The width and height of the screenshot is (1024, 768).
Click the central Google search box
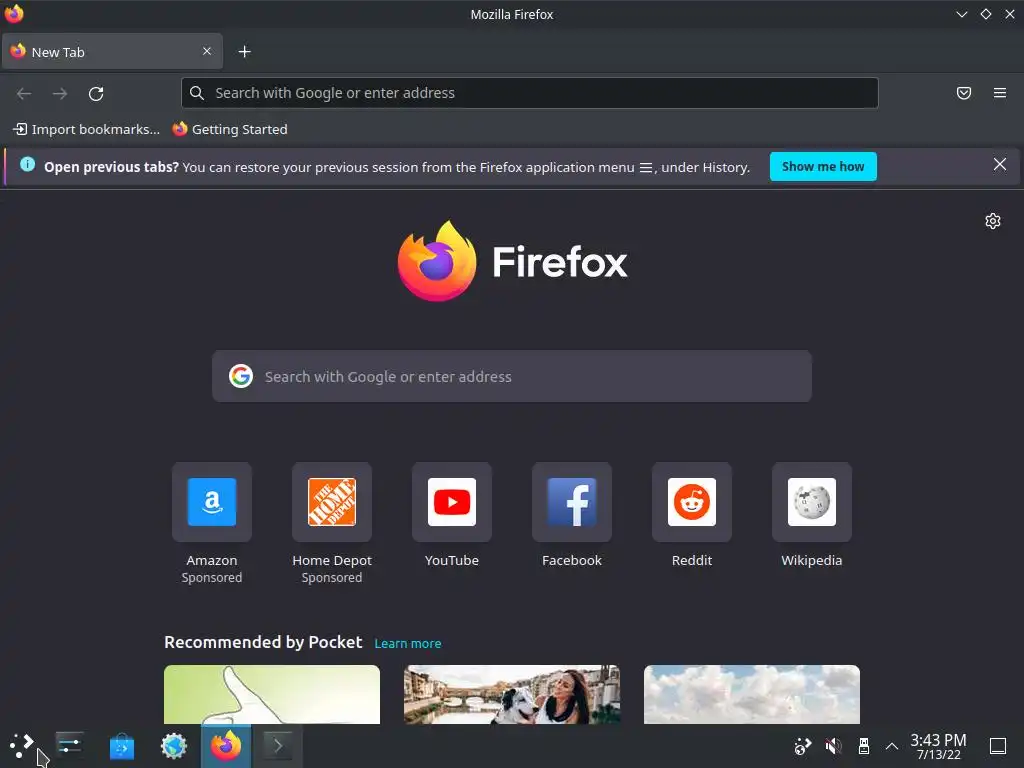point(512,376)
